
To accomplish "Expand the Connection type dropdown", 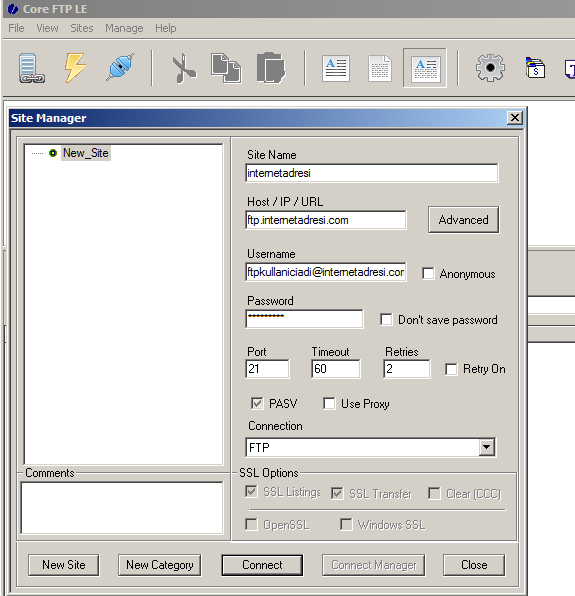I will 486,447.
